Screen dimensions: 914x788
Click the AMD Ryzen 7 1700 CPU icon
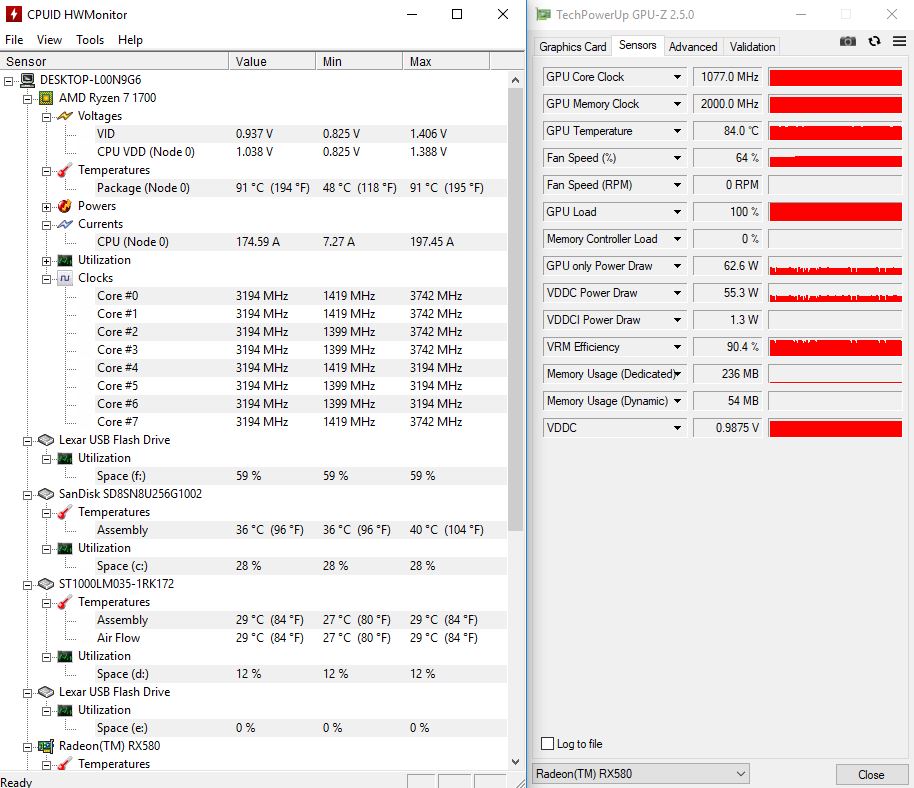coord(46,98)
